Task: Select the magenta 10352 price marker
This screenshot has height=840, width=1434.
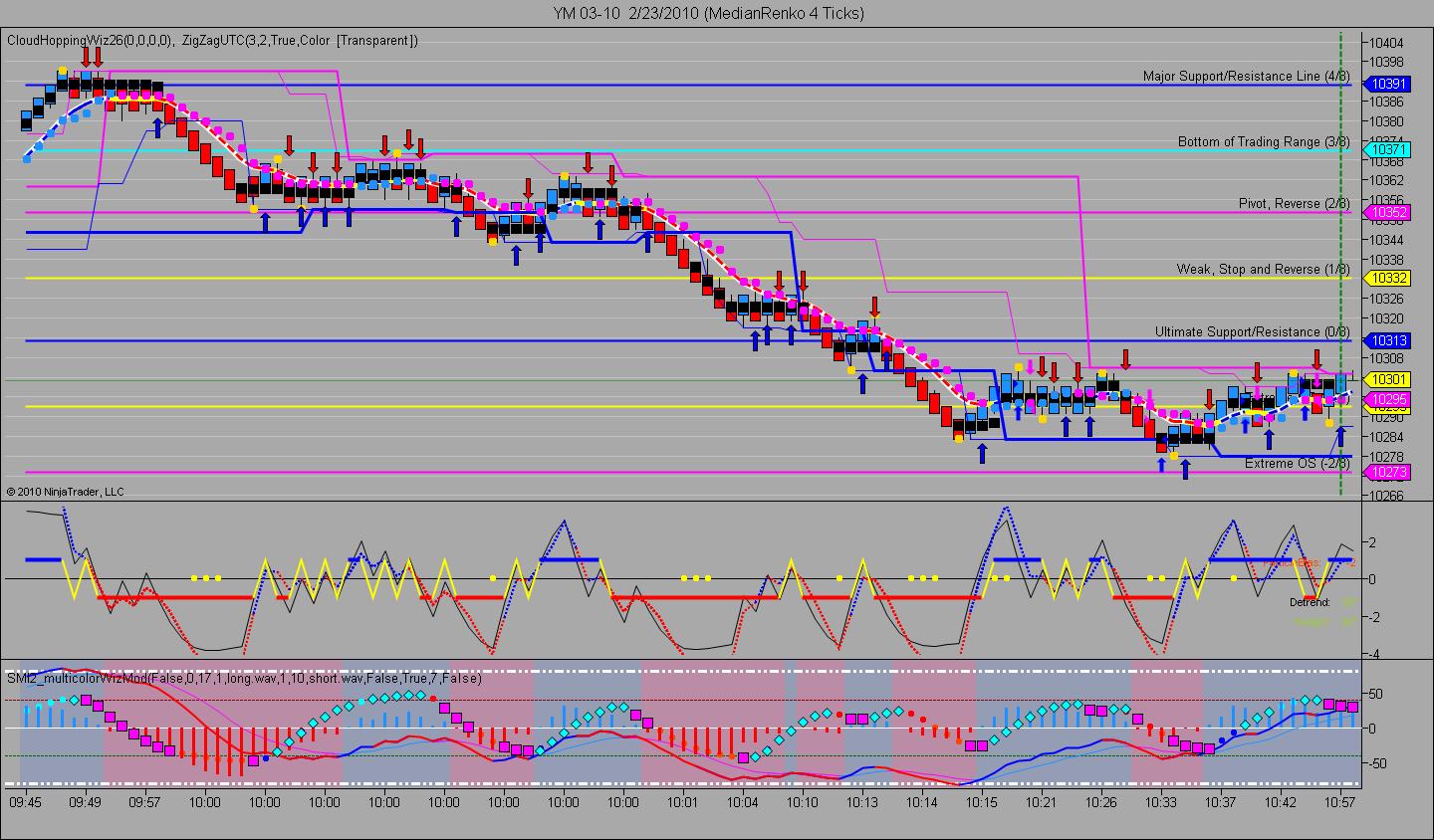Action: pos(1386,213)
